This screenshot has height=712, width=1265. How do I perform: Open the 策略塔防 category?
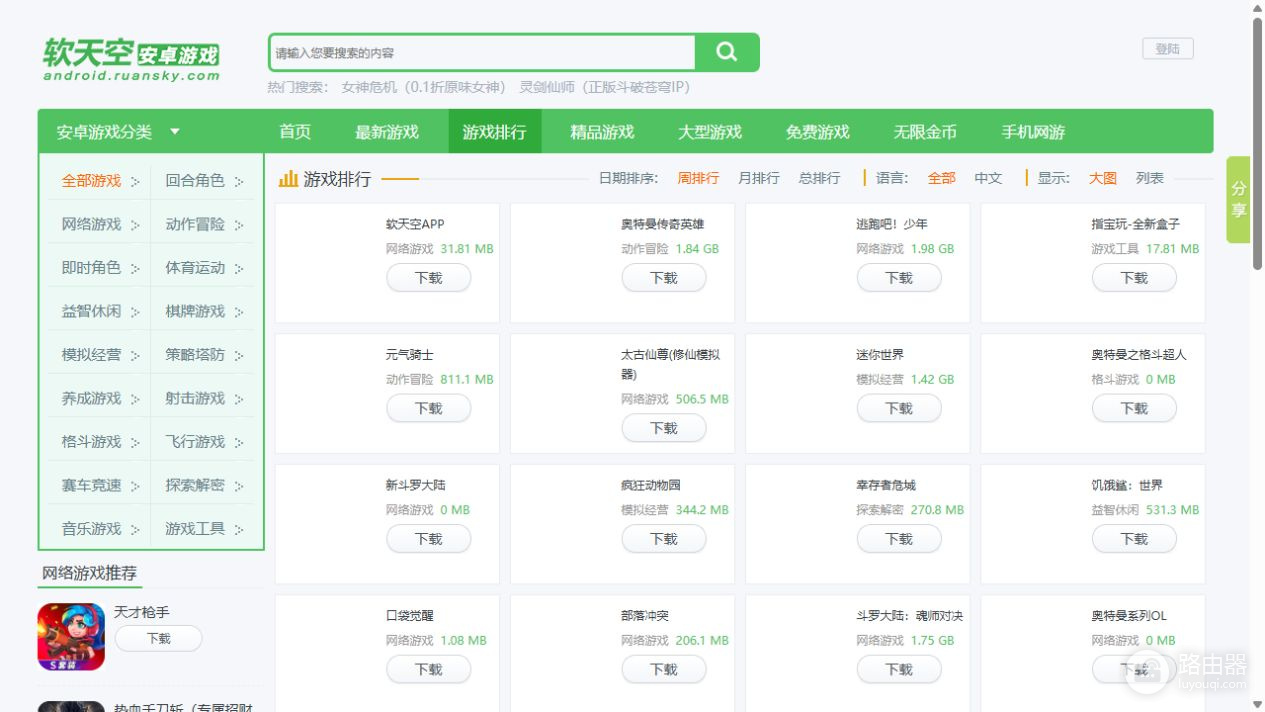pyautogui.click(x=195, y=355)
